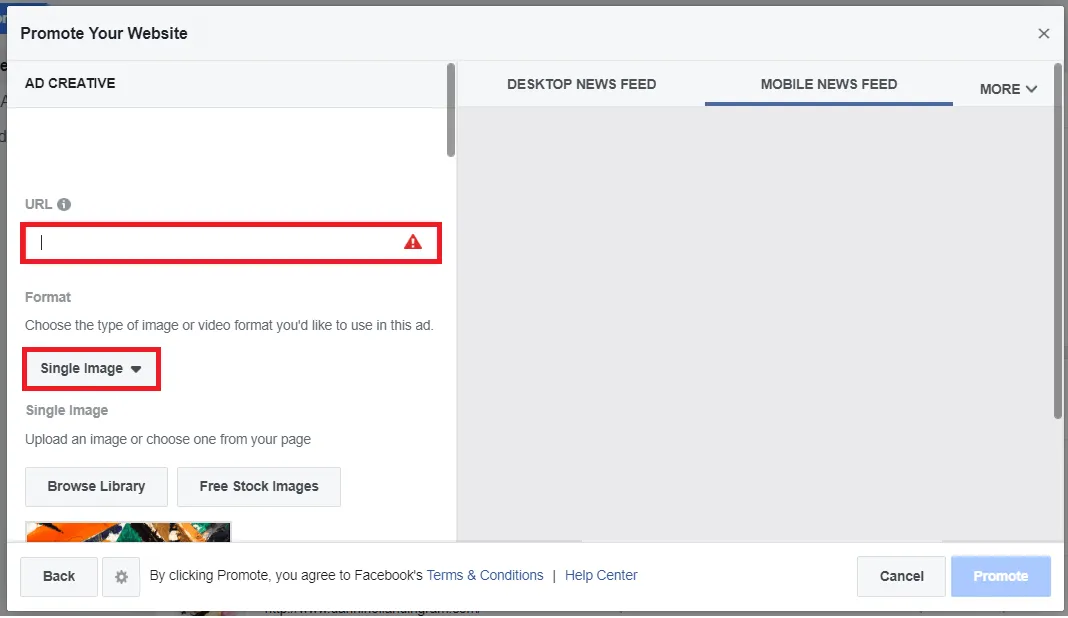Click the chevron icon next to MORE
Image resolution: width=1068 pixels, height=618 pixels.
point(1031,89)
